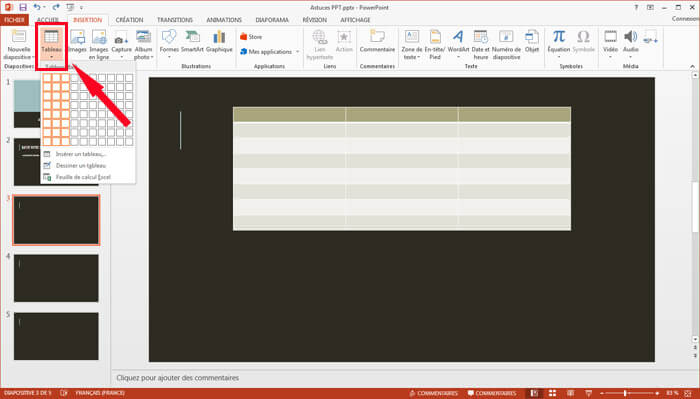The width and height of the screenshot is (700, 399).
Task: Click the Nouvelle diapositive icon
Action: 19,37
